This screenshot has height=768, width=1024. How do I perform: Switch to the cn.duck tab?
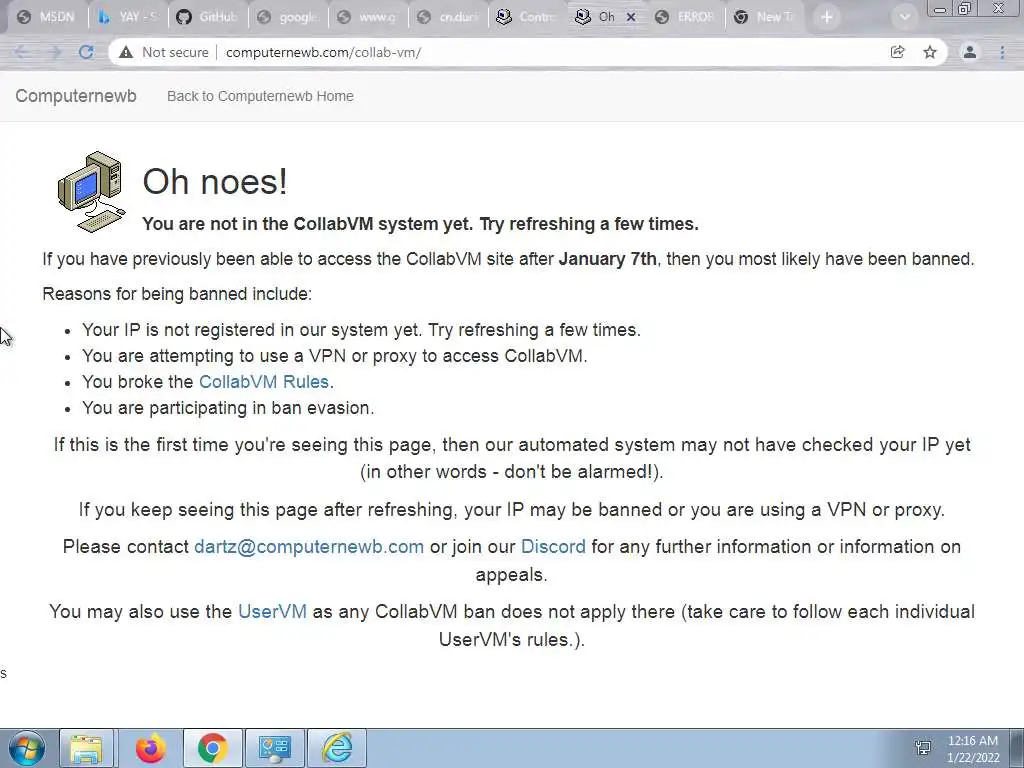click(447, 18)
